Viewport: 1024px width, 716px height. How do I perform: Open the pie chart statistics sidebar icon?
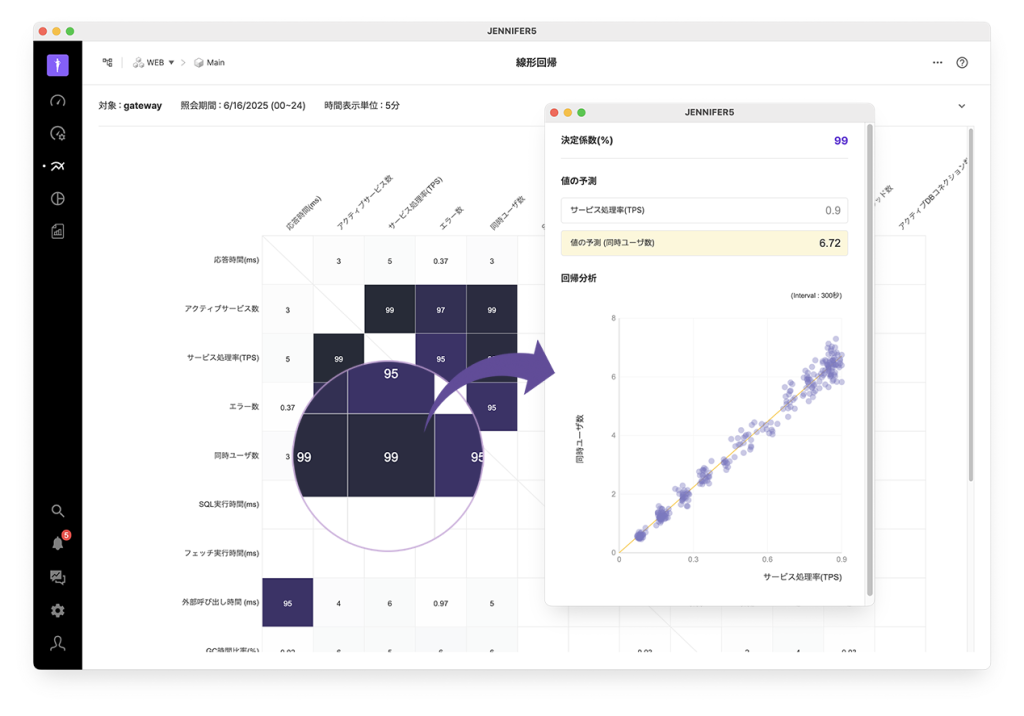click(57, 199)
